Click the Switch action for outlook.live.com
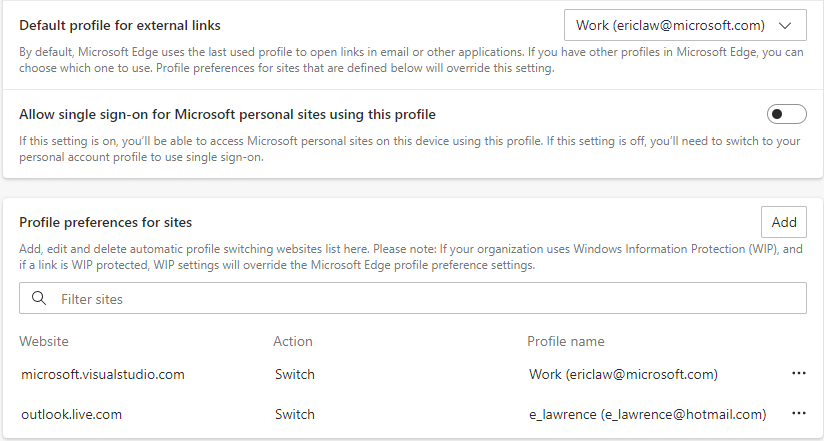 [295, 414]
